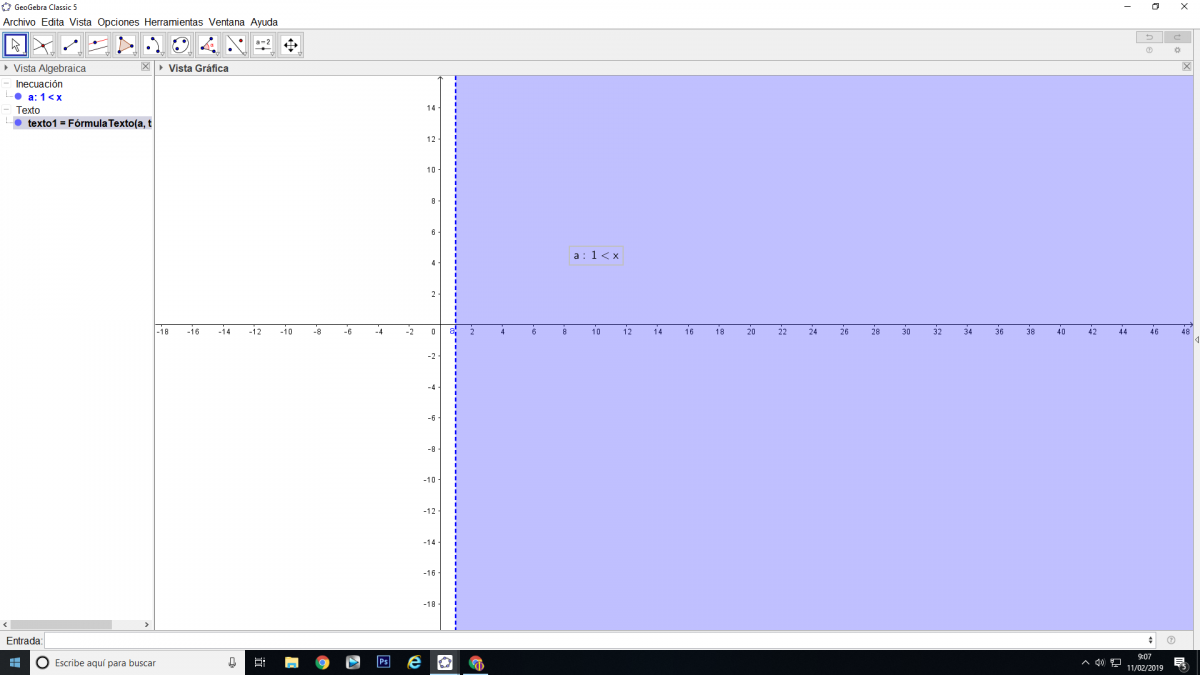This screenshot has width=1200, height=675.
Task: Select the Parallel line tool
Action: (98, 45)
